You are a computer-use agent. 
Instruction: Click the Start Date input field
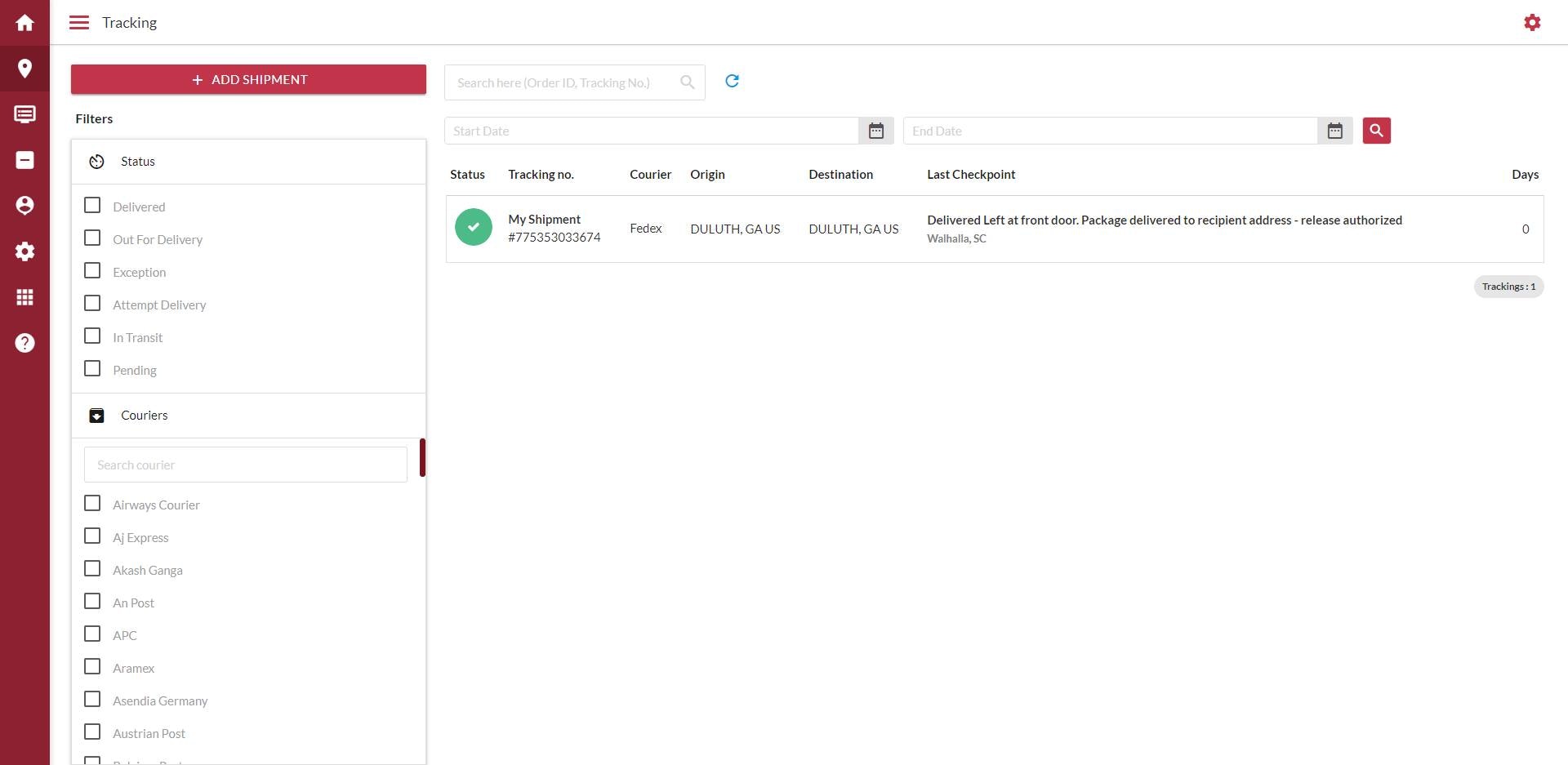pos(652,131)
